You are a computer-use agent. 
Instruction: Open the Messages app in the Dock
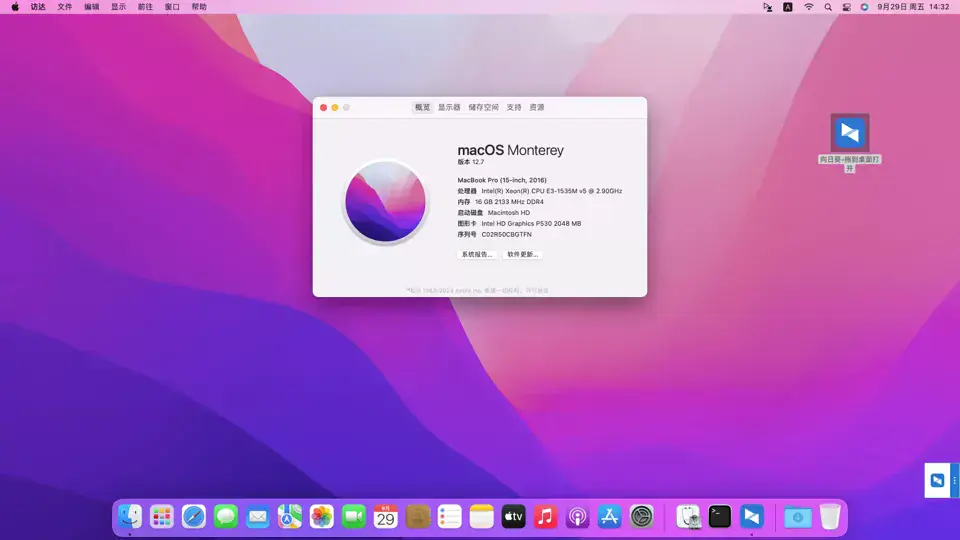tap(226, 517)
